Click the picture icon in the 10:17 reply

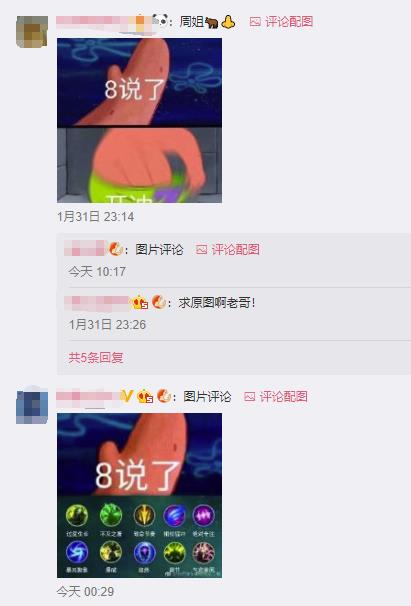(x=201, y=250)
